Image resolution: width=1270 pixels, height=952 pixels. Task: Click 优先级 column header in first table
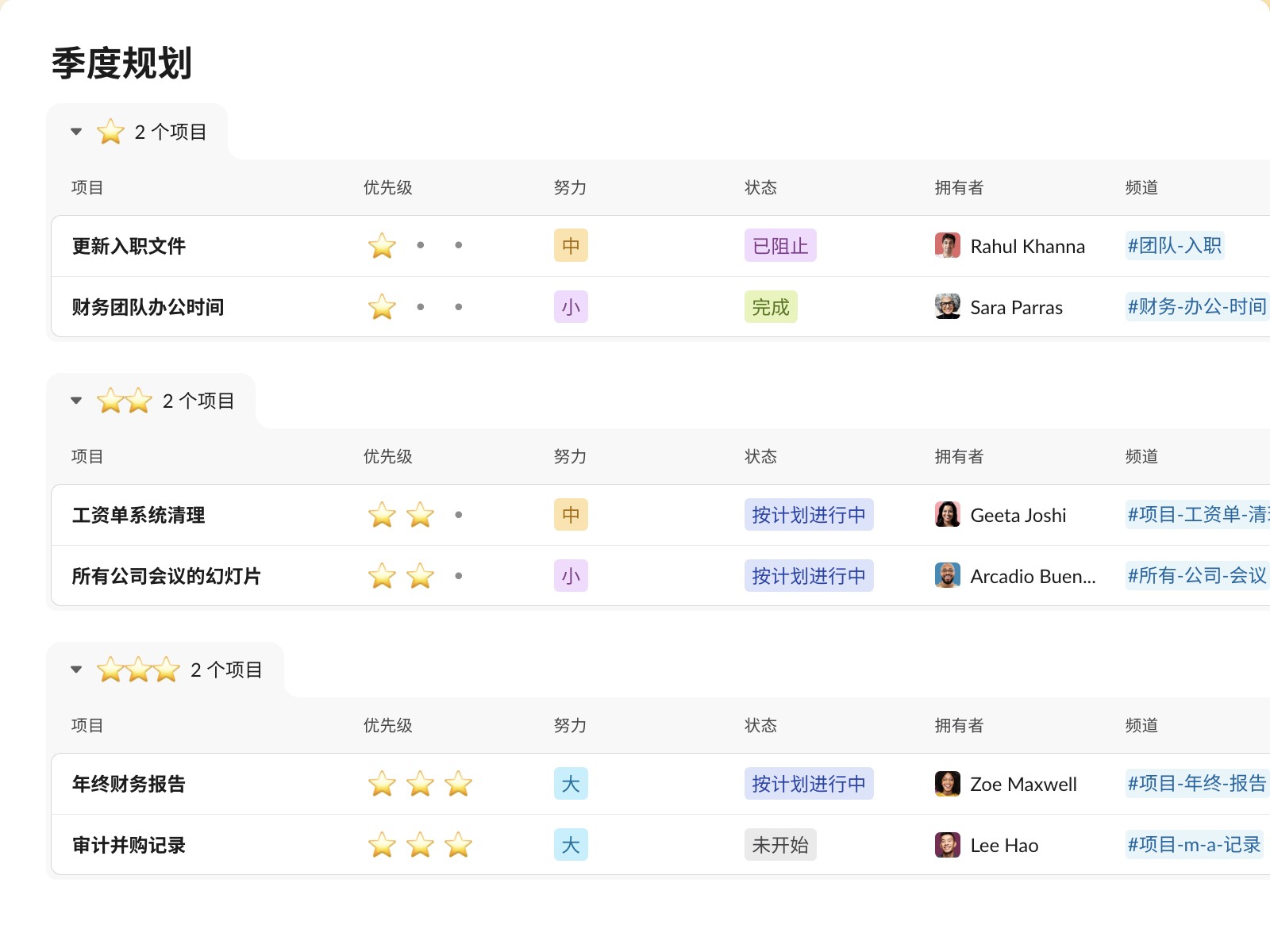pyautogui.click(x=387, y=188)
